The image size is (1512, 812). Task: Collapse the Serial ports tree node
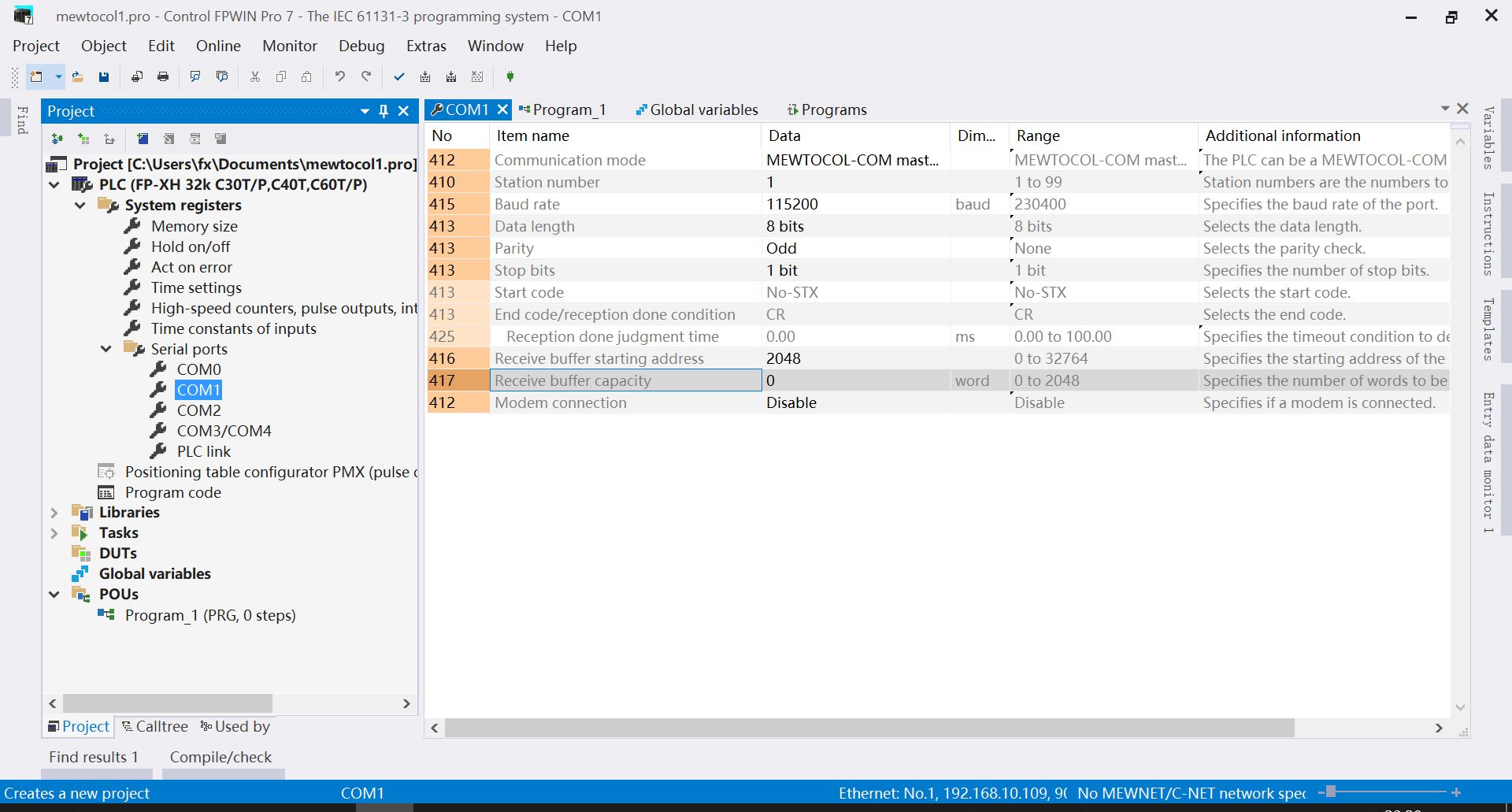(x=106, y=349)
